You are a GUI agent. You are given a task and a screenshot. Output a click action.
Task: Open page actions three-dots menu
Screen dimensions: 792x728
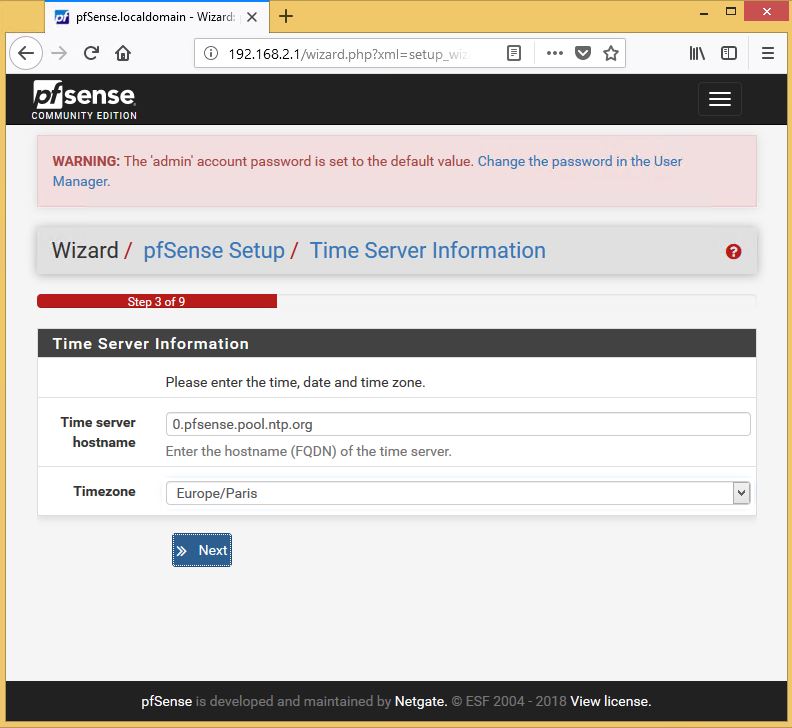(555, 53)
